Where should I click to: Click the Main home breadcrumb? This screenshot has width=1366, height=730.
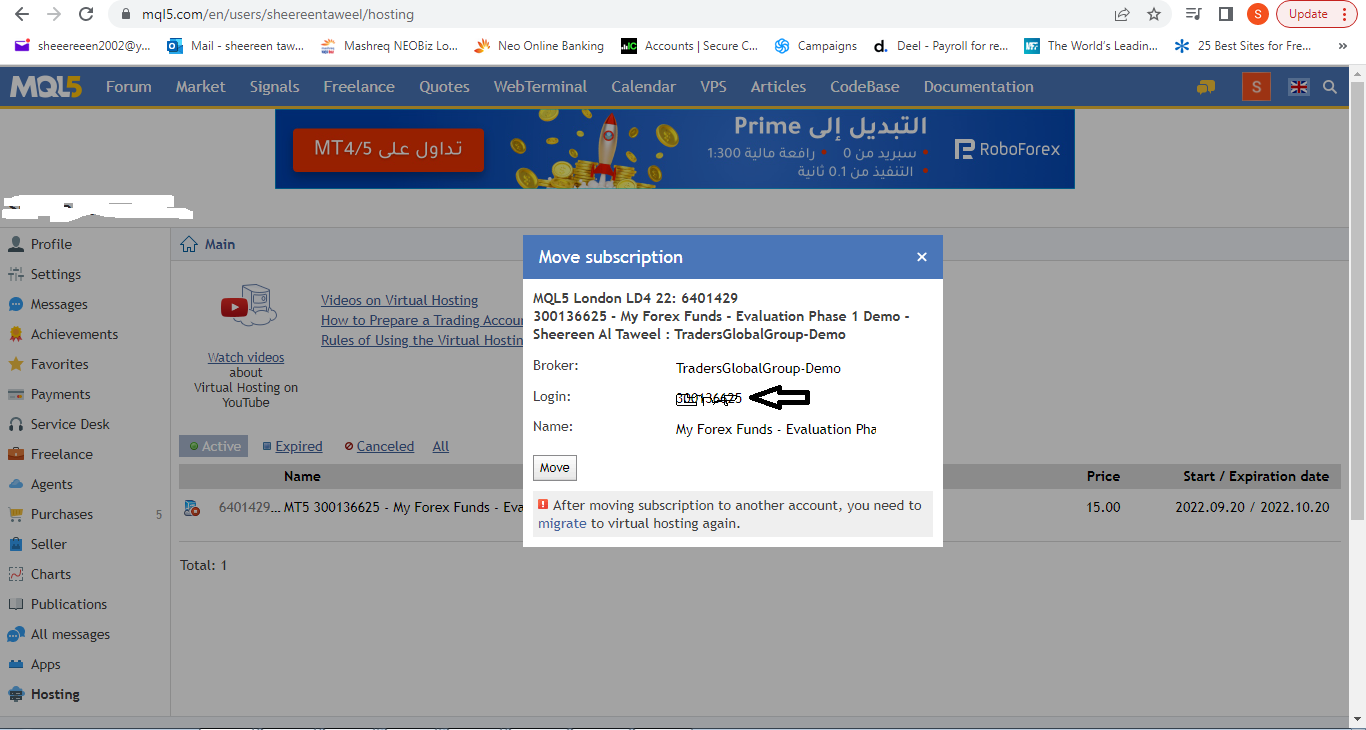click(x=208, y=244)
